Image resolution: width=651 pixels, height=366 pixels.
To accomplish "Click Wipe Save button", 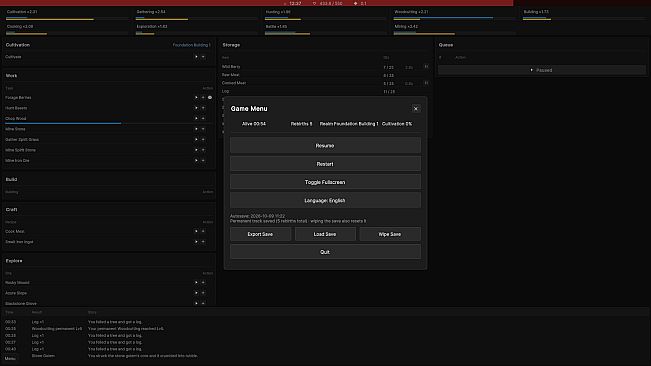I will coord(390,234).
